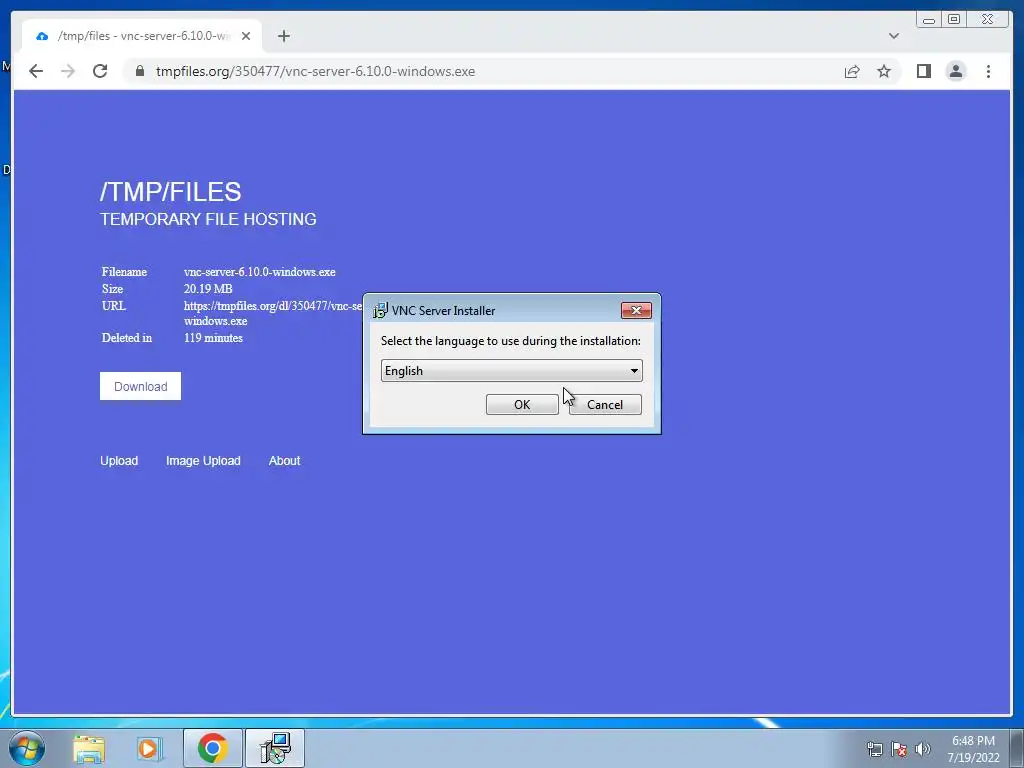Viewport: 1024px width, 768px height.
Task: Open Chrome side panel icon
Action: coord(923,71)
